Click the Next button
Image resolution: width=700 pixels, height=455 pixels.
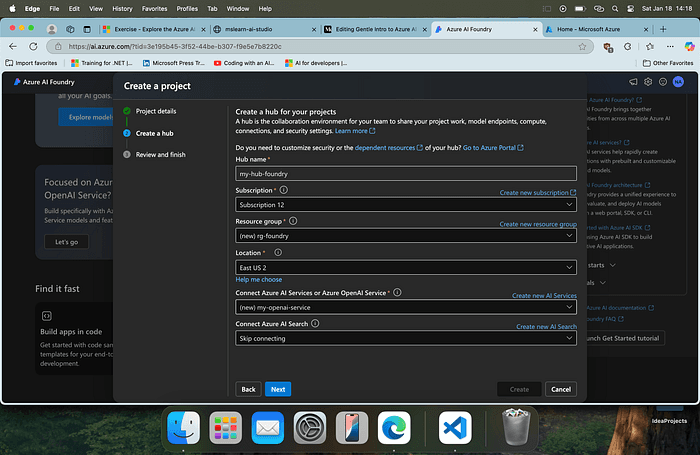tap(278, 389)
